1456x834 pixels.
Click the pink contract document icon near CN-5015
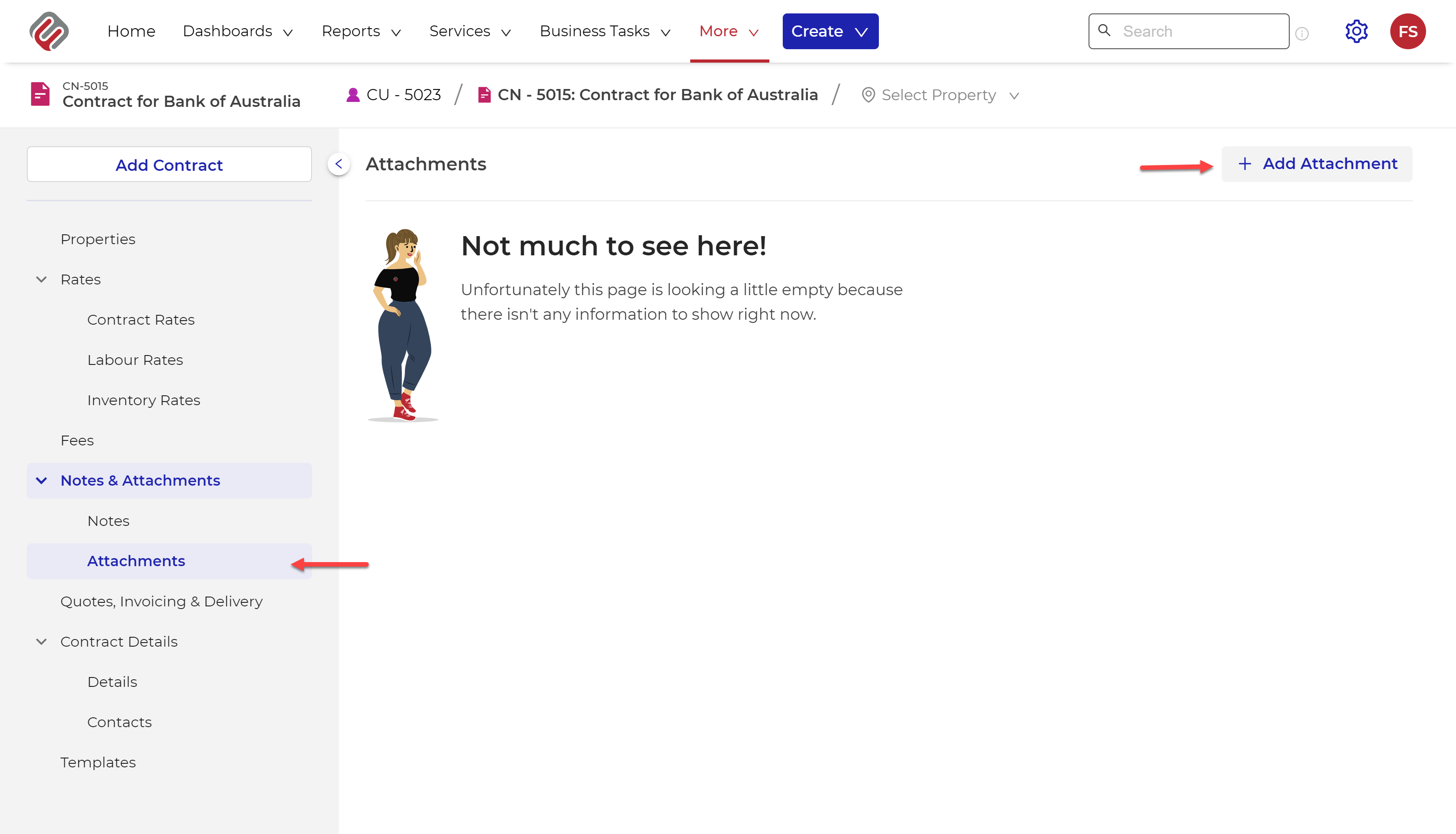tap(40, 94)
